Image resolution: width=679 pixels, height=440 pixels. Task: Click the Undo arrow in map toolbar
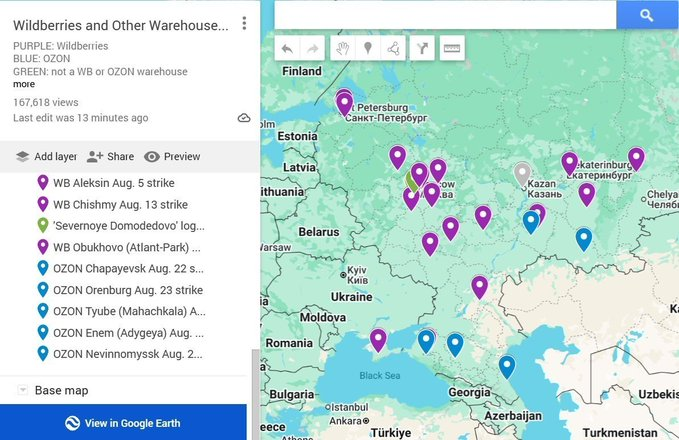(287, 49)
